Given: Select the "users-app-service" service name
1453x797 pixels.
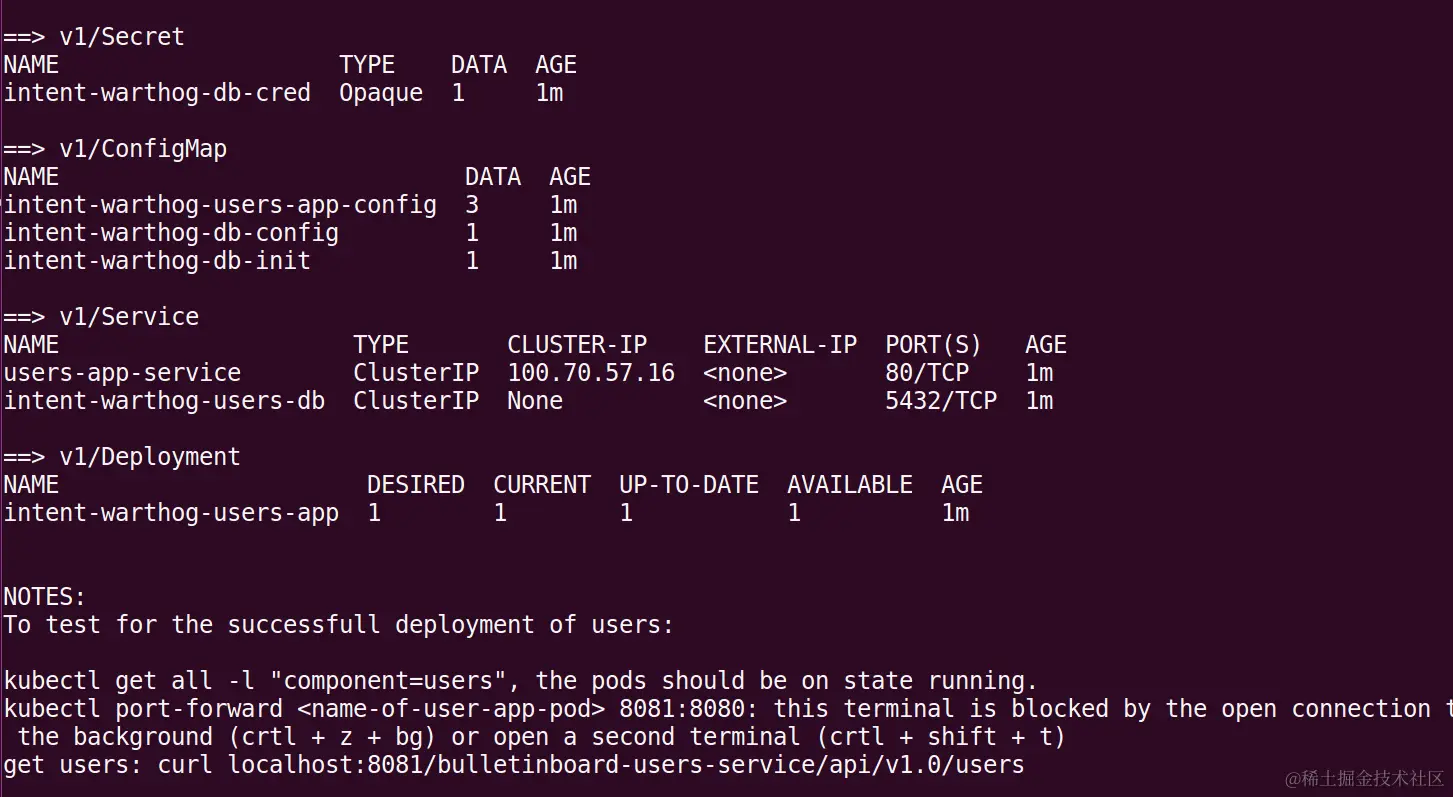Looking at the screenshot, I should [122, 373].
